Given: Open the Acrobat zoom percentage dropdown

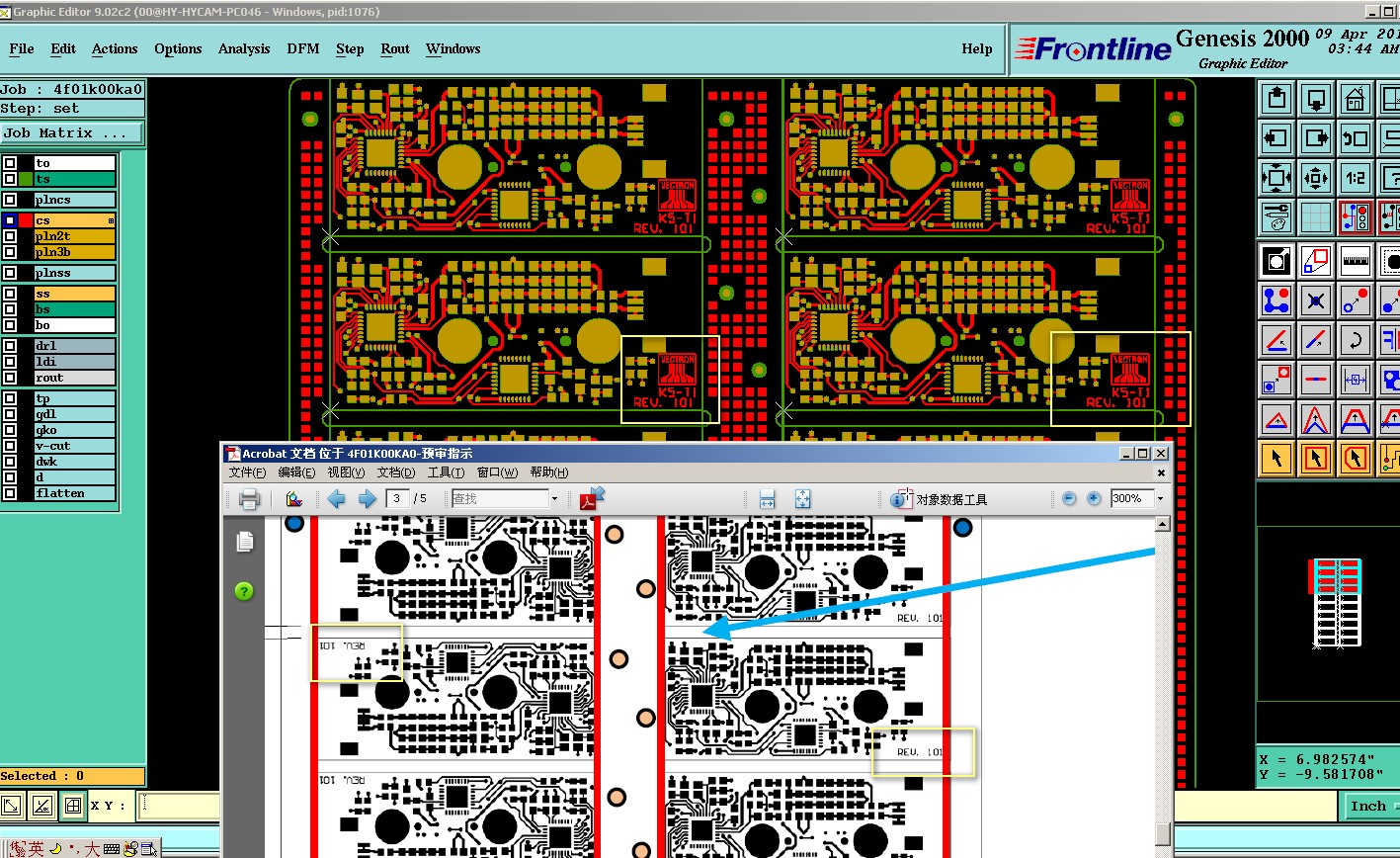Looking at the screenshot, I should coord(1160,499).
